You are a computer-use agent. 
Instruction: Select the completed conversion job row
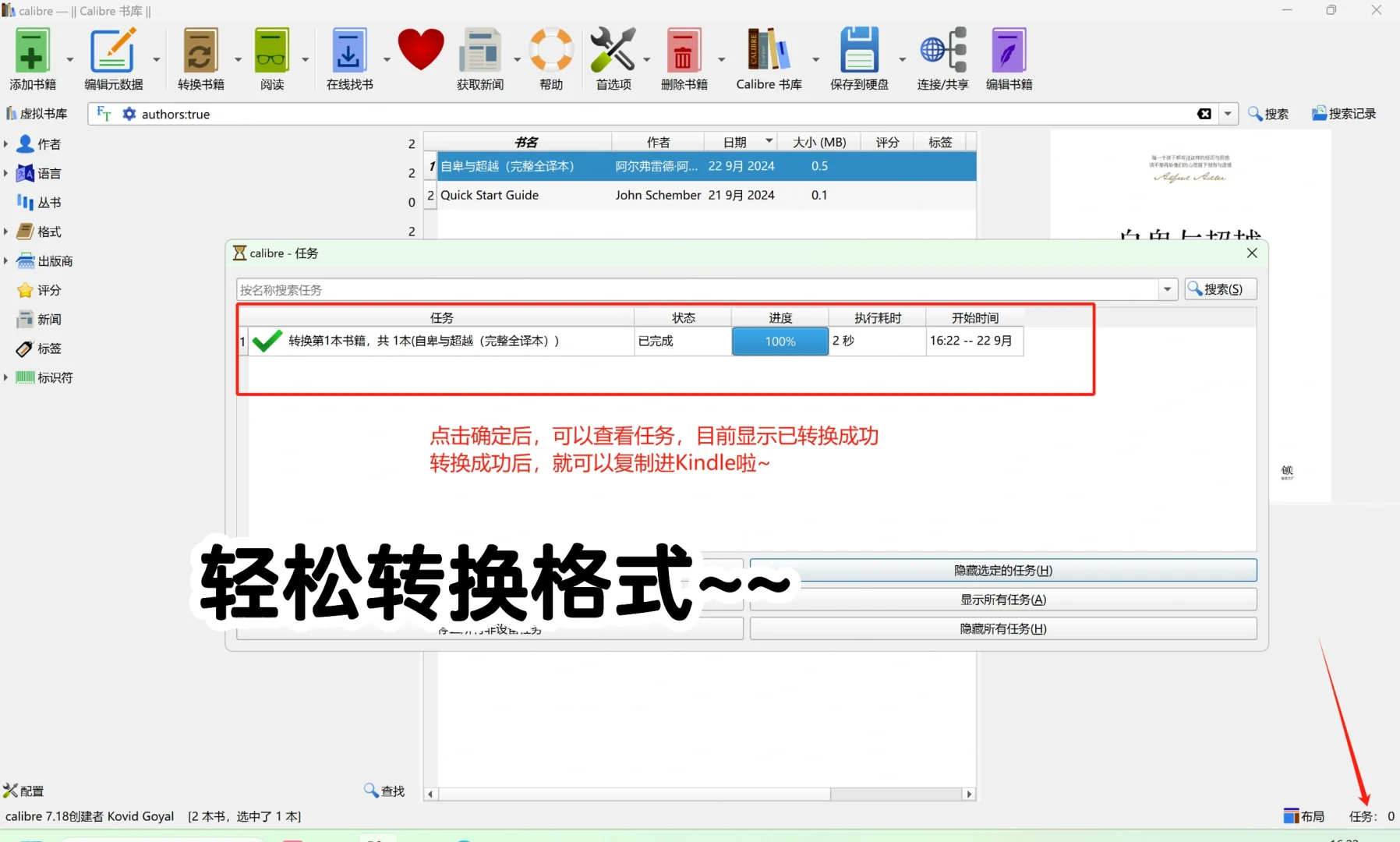(631, 341)
